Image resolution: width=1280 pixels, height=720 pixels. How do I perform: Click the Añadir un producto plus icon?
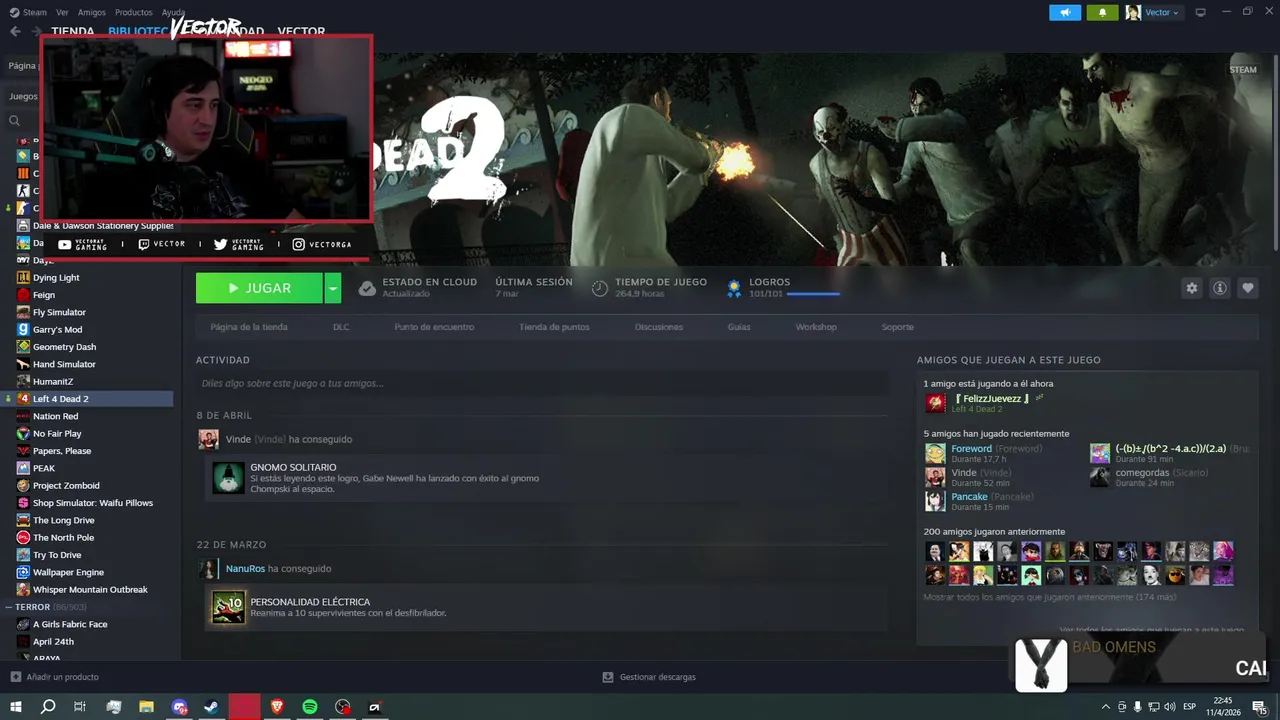15,677
